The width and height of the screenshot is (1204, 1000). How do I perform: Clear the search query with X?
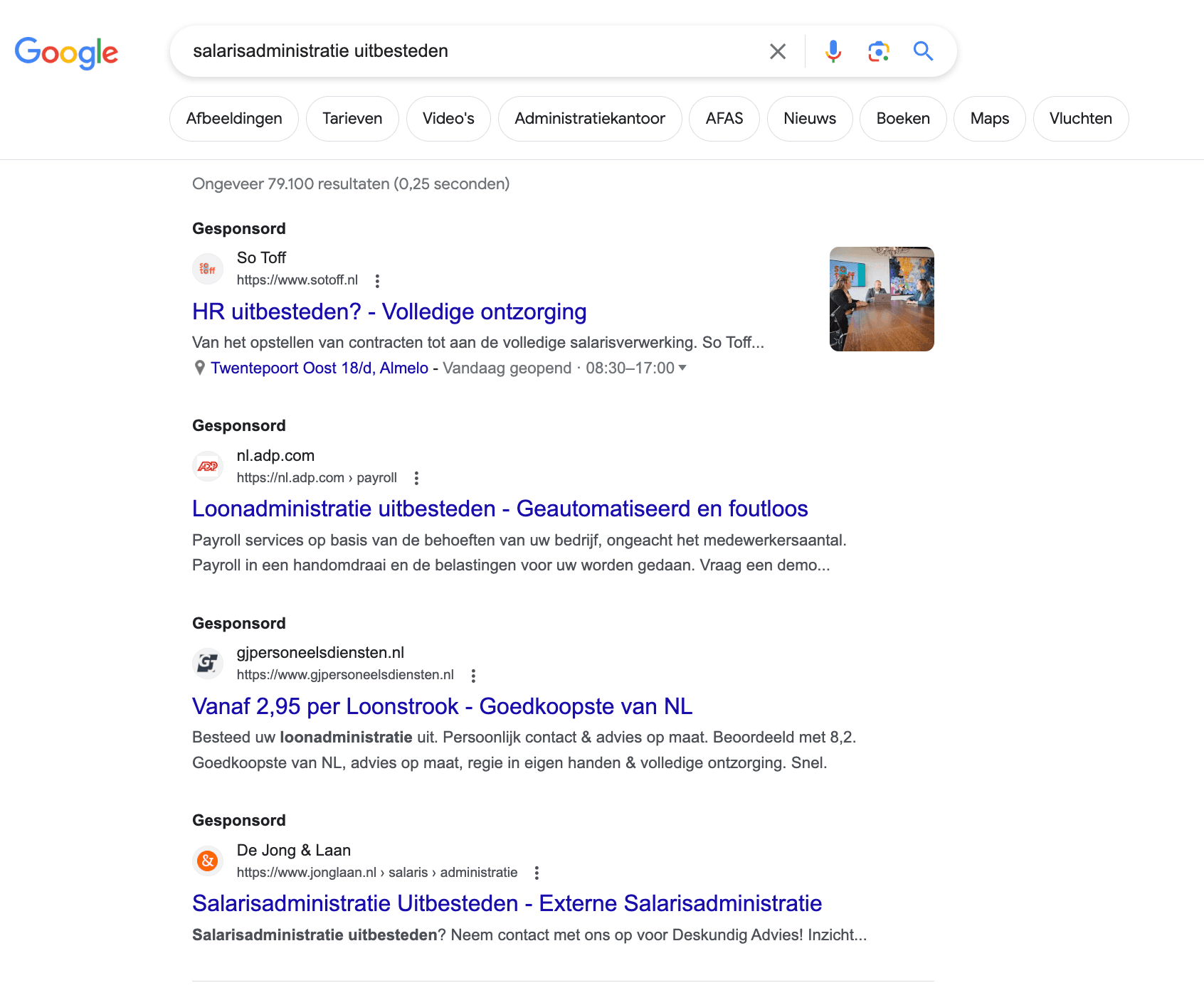click(x=778, y=51)
